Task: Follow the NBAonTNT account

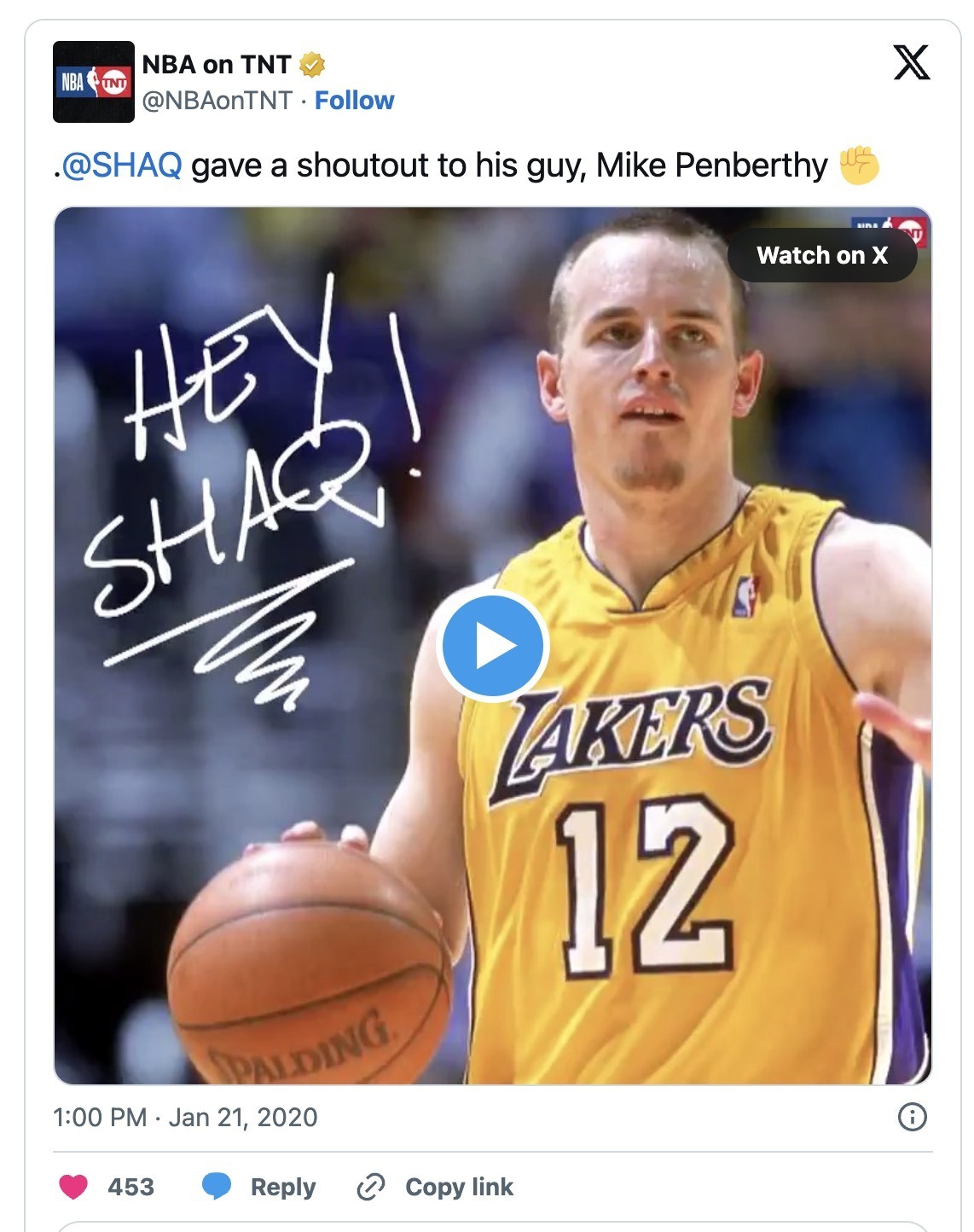Action: pyautogui.click(x=355, y=101)
